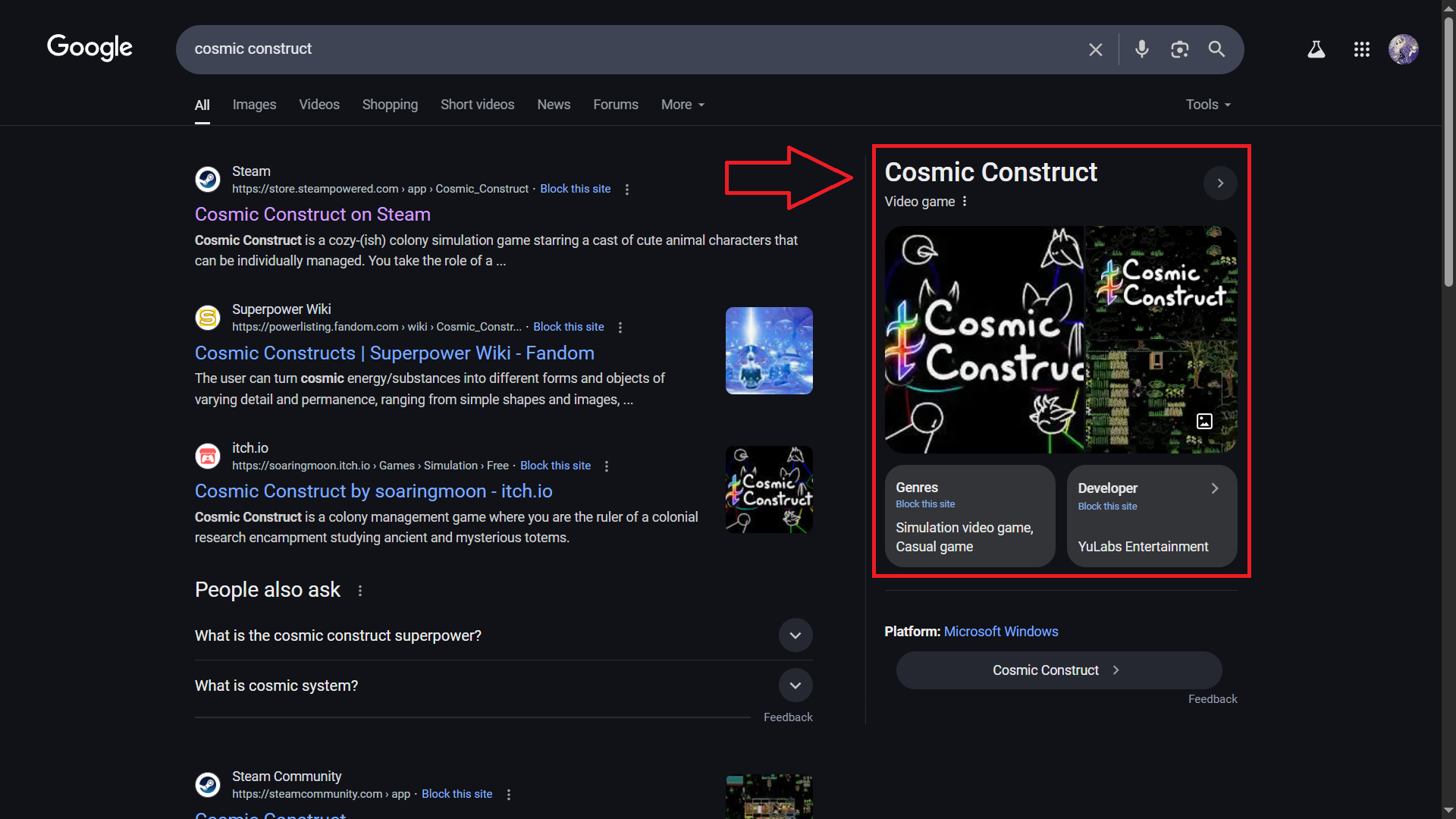
Task: Click Block this site under Genres
Action: (x=925, y=504)
